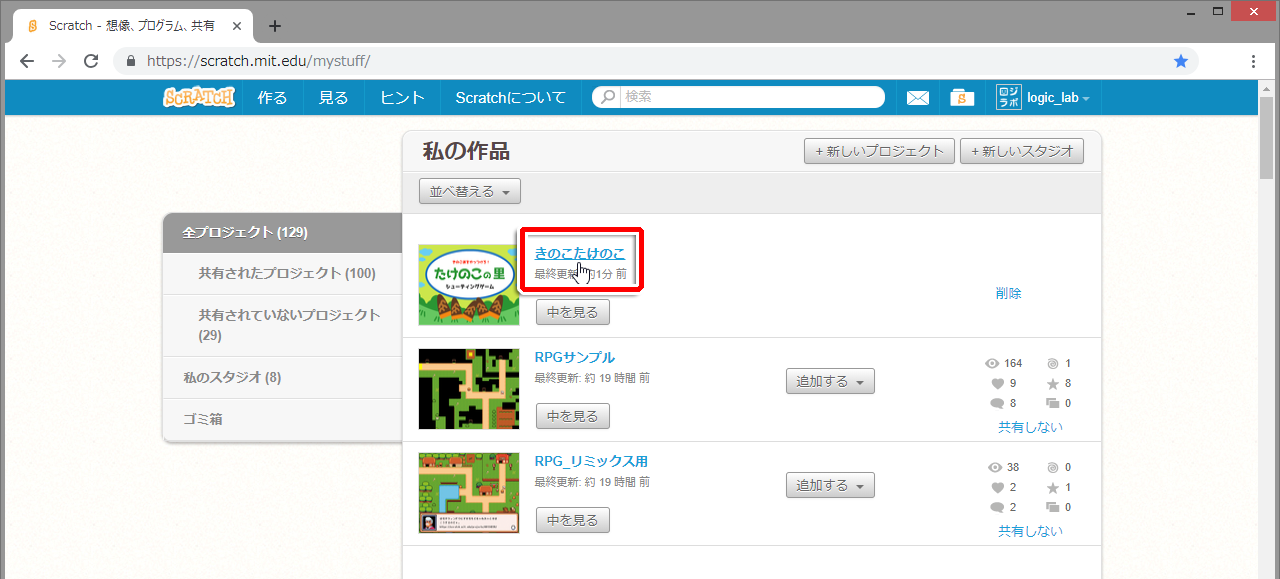The width and height of the screenshot is (1280, 579).
Task: Open the 作る menu item
Action: (272, 97)
